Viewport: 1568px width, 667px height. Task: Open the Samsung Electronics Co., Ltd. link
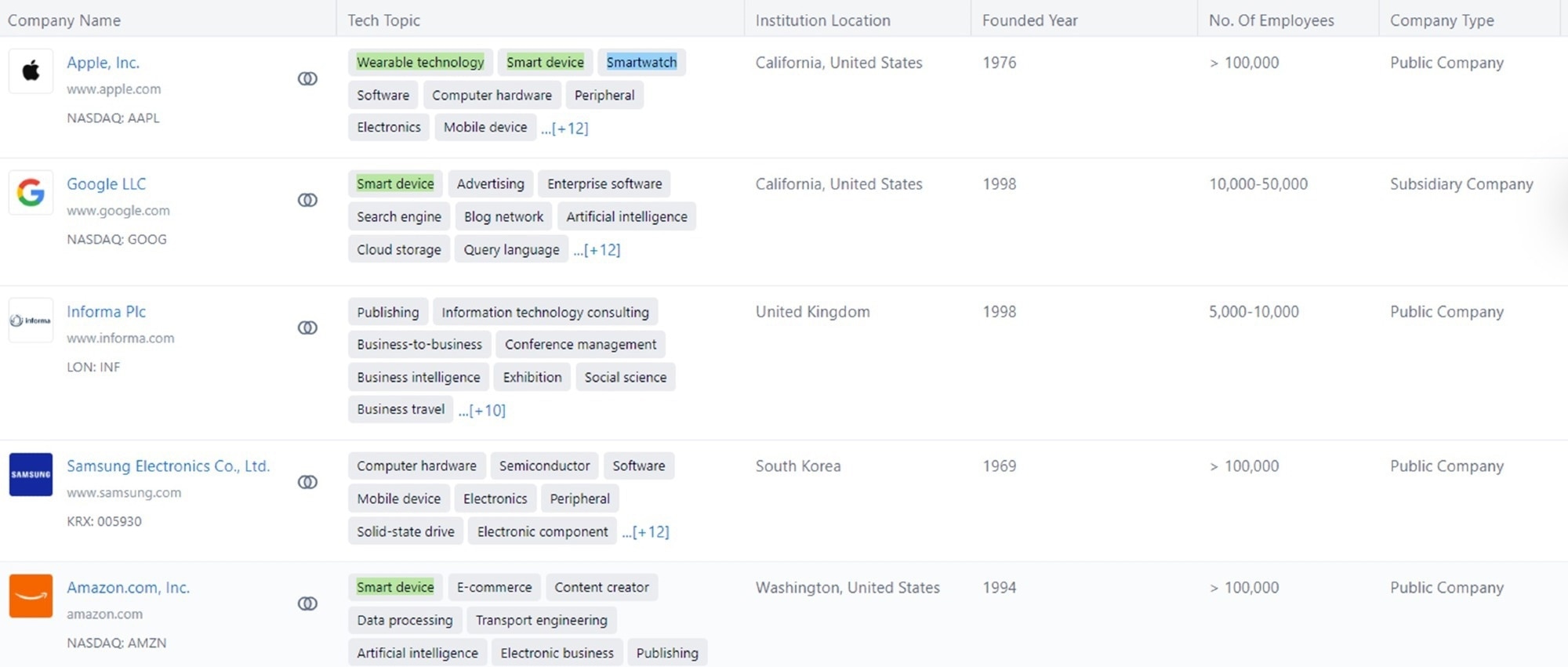168,466
